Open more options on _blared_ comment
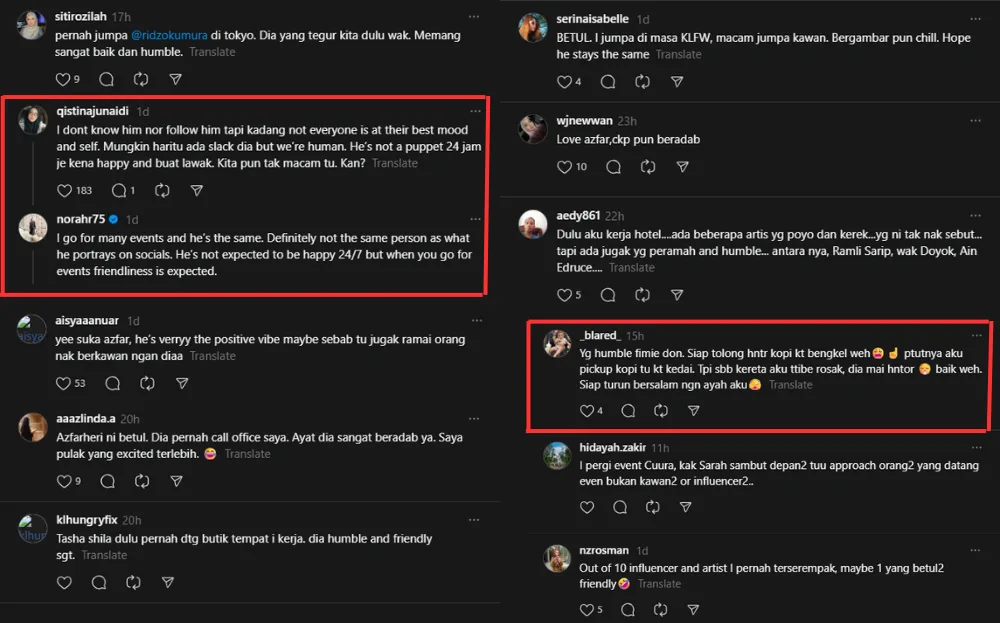Screen dimensions: 1000x623 click(x=976, y=336)
